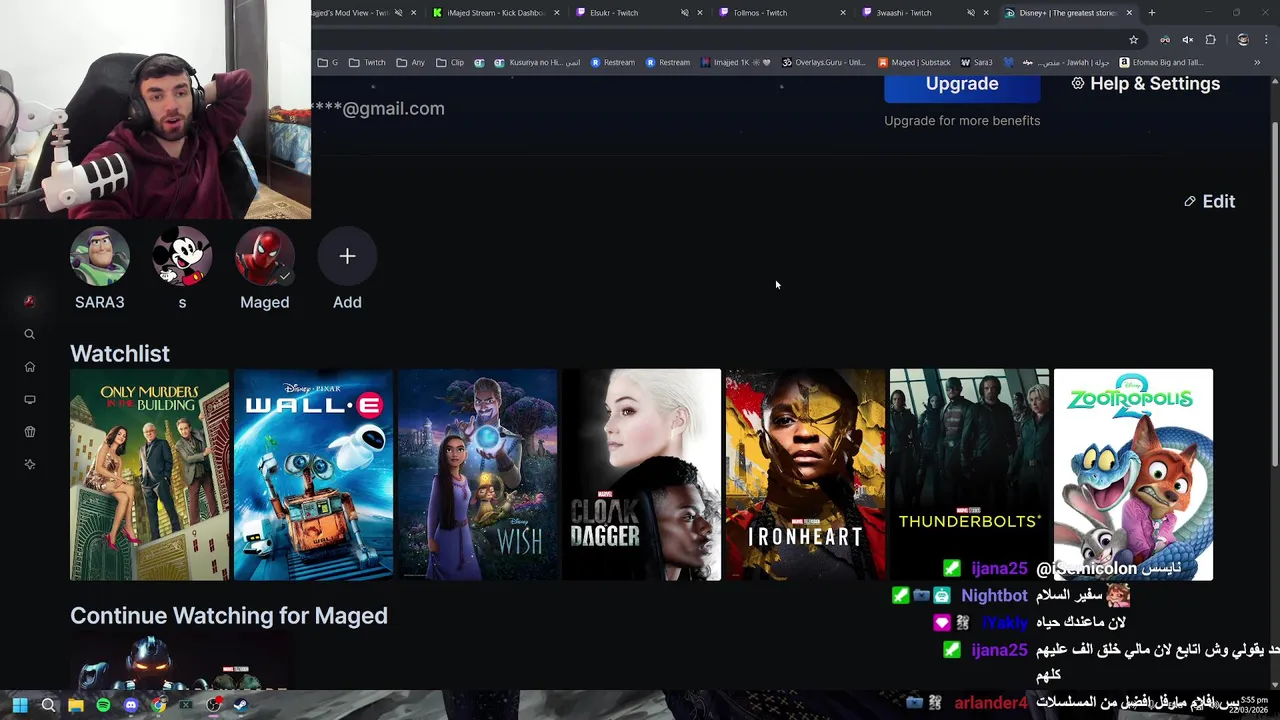The image size is (1280, 720).
Task: Open the Maged | Substack bookmark
Action: pos(914,62)
